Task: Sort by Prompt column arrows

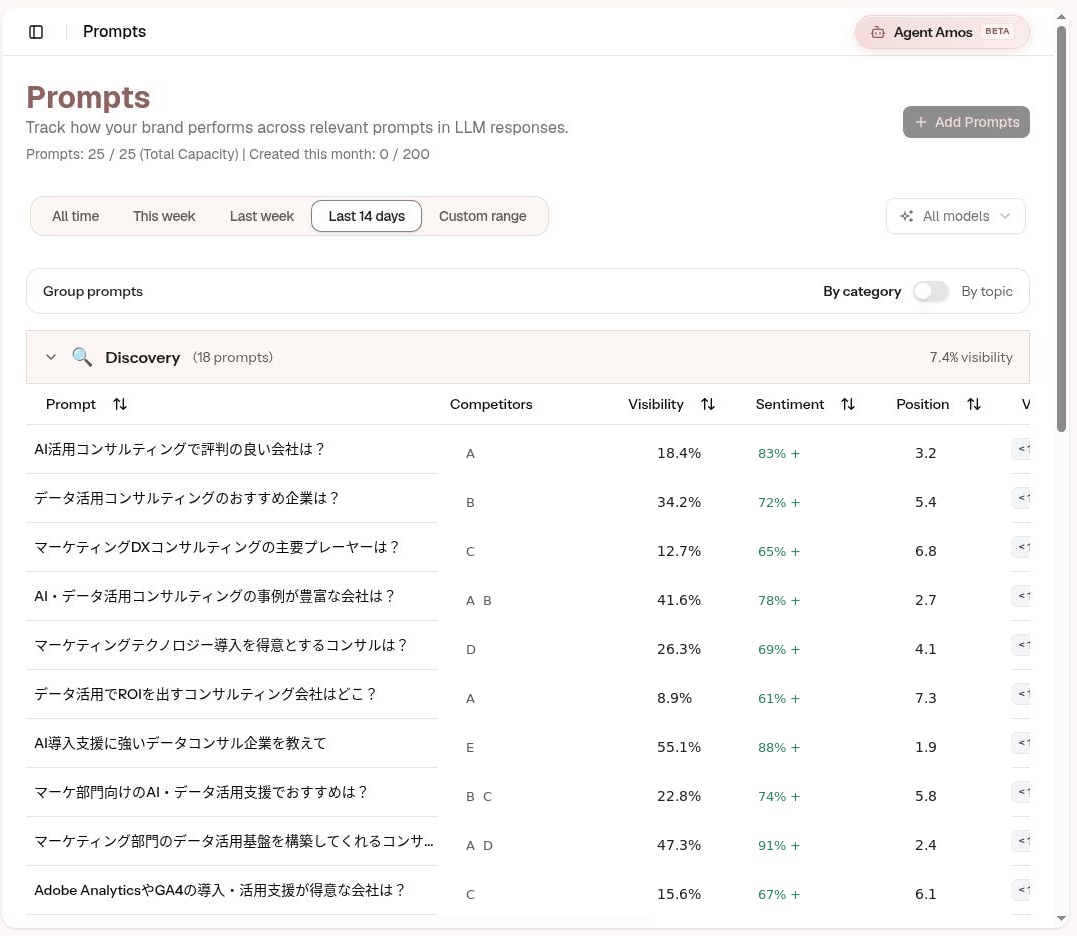Action: pos(120,404)
